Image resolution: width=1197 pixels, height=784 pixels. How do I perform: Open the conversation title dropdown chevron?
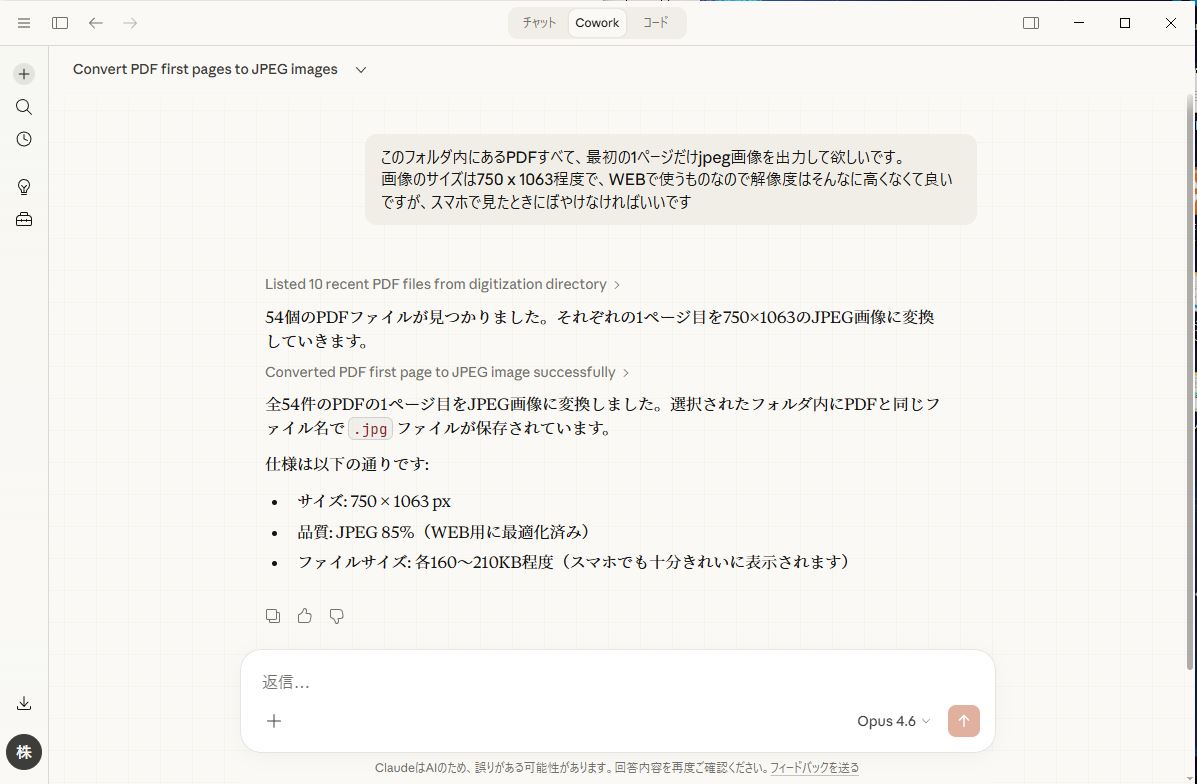(x=361, y=70)
